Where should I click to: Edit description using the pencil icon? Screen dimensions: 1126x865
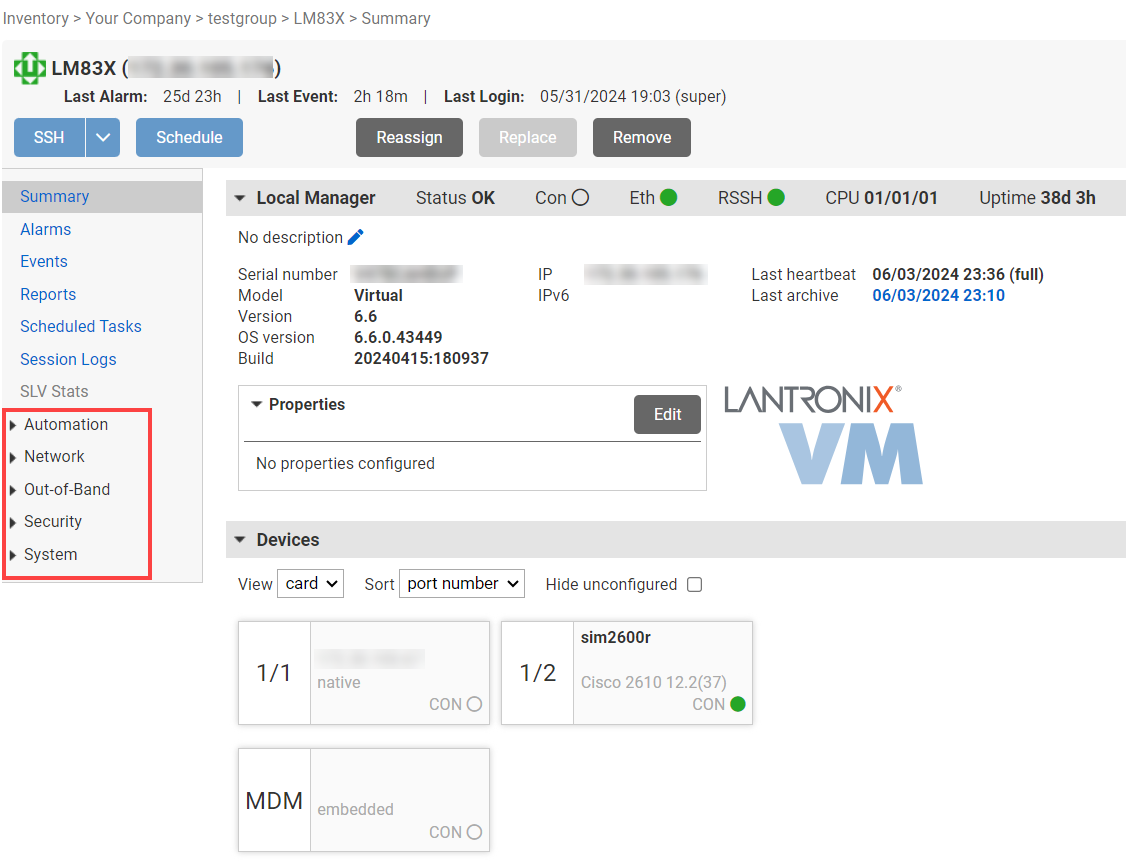click(x=355, y=237)
